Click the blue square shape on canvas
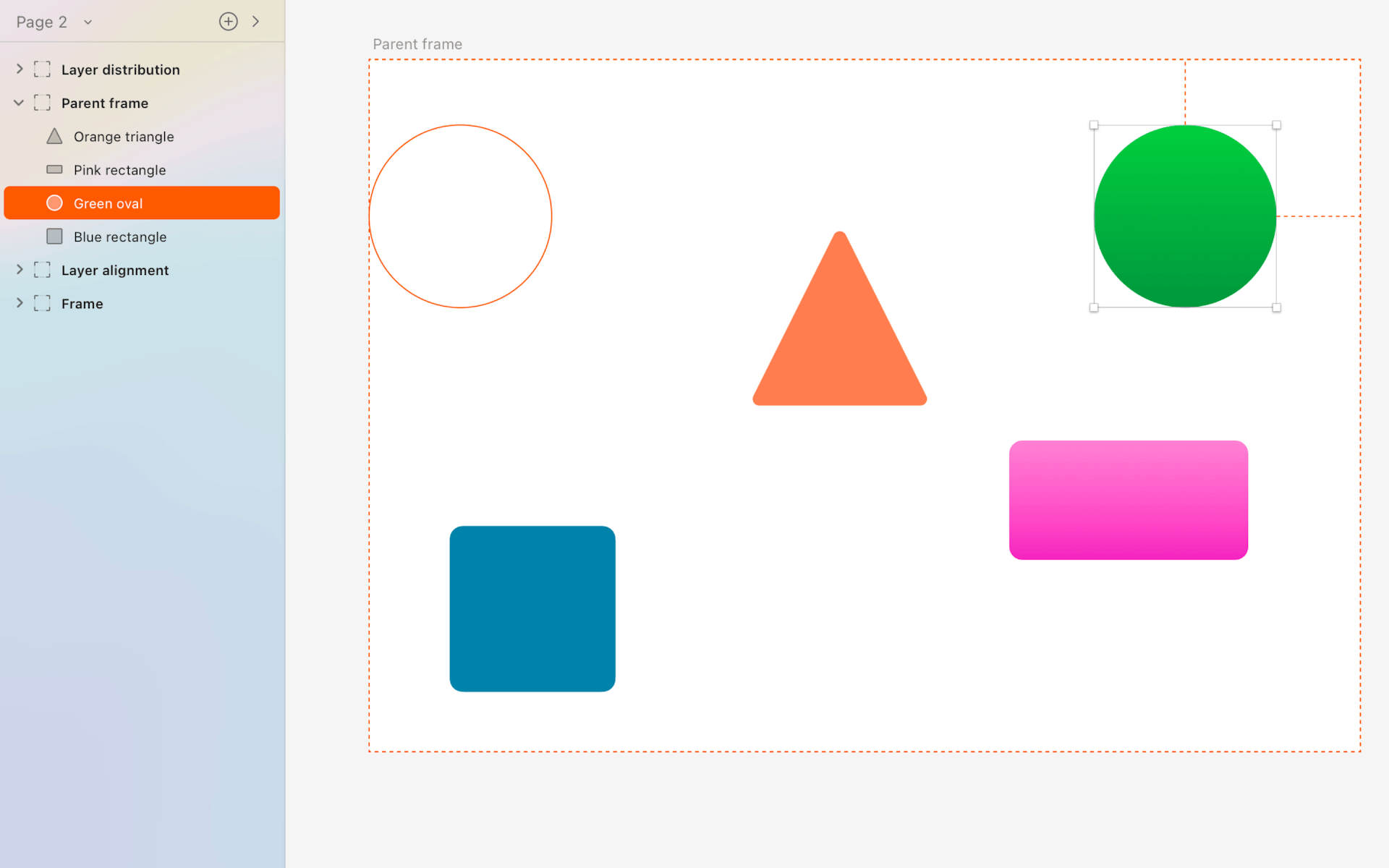Screen dimensions: 1389x868 point(532,608)
